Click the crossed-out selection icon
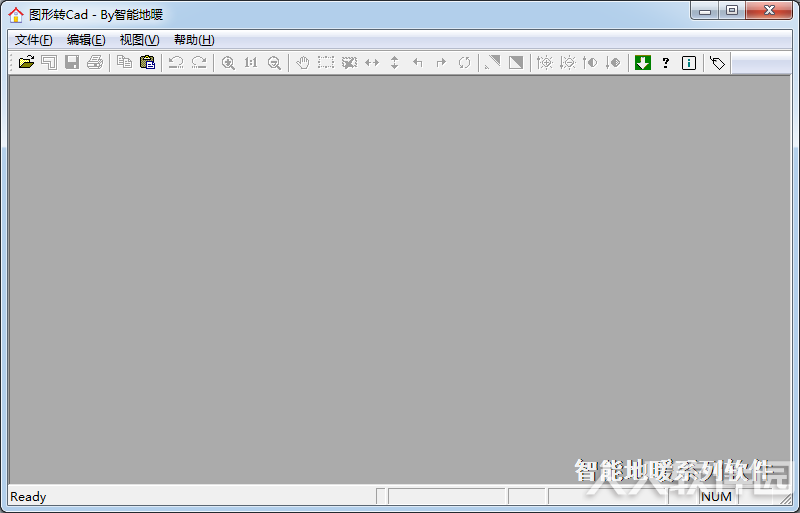Screen dimensions: 800x513 [349, 62]
